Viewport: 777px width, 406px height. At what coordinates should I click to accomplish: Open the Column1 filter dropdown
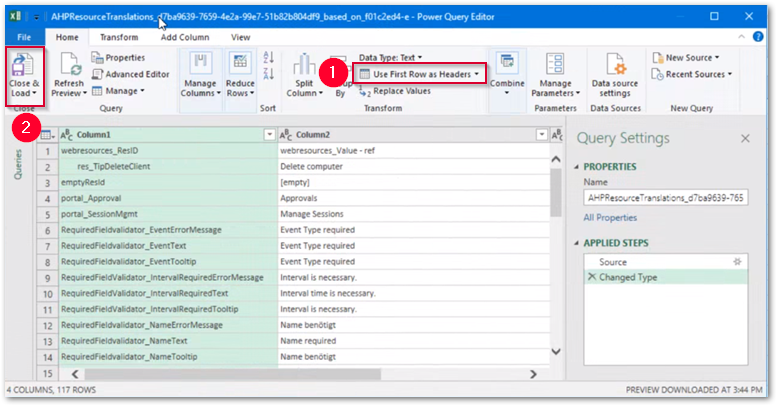click(x=270, y=135)
